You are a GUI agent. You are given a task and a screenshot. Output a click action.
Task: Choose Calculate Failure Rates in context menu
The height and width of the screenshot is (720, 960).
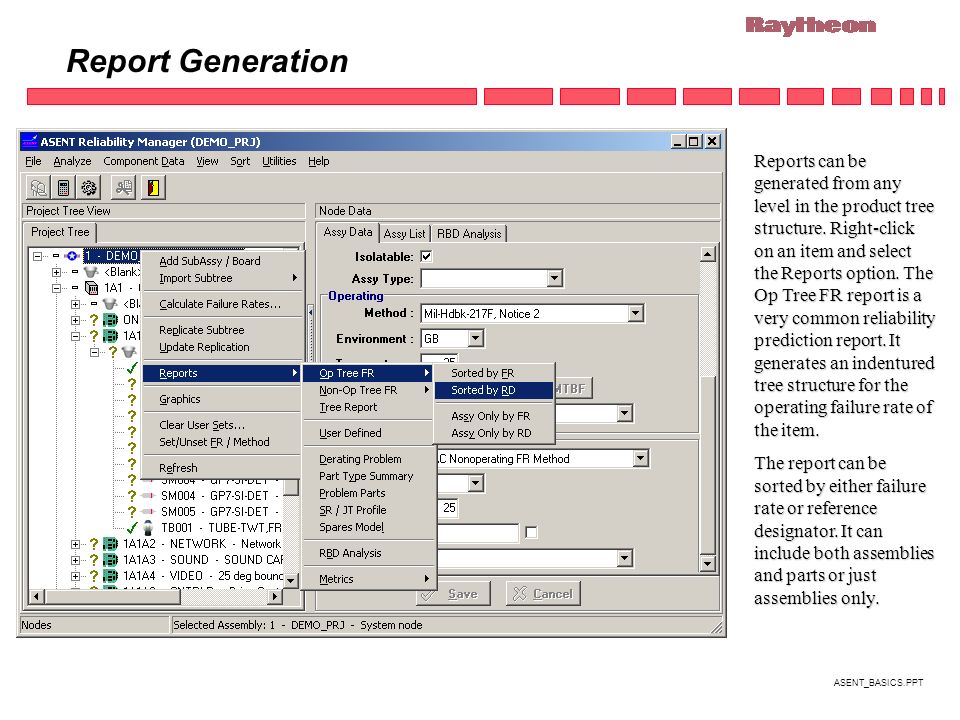[x=223, y=304]
